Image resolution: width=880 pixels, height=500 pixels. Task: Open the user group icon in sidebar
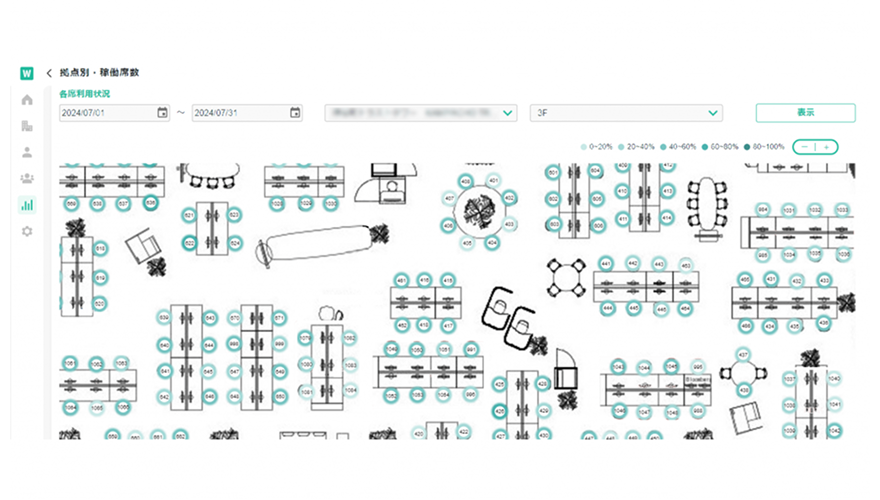[x=27, y=179]
